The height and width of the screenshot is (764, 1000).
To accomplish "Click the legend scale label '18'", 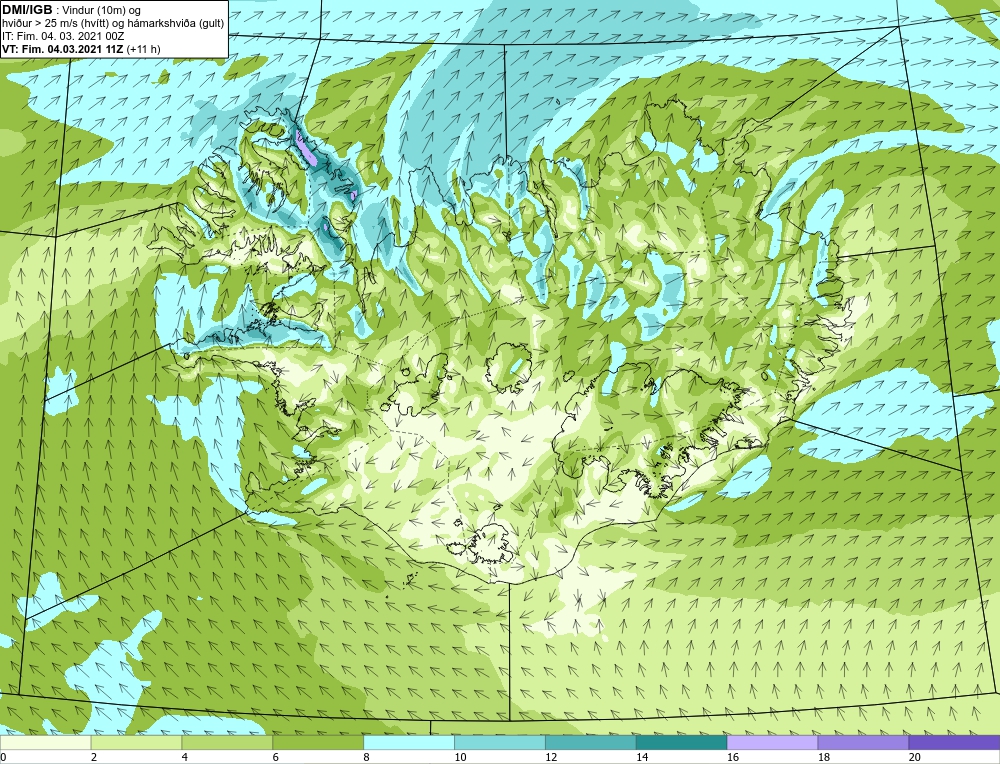I will click(x=823, y=757).
